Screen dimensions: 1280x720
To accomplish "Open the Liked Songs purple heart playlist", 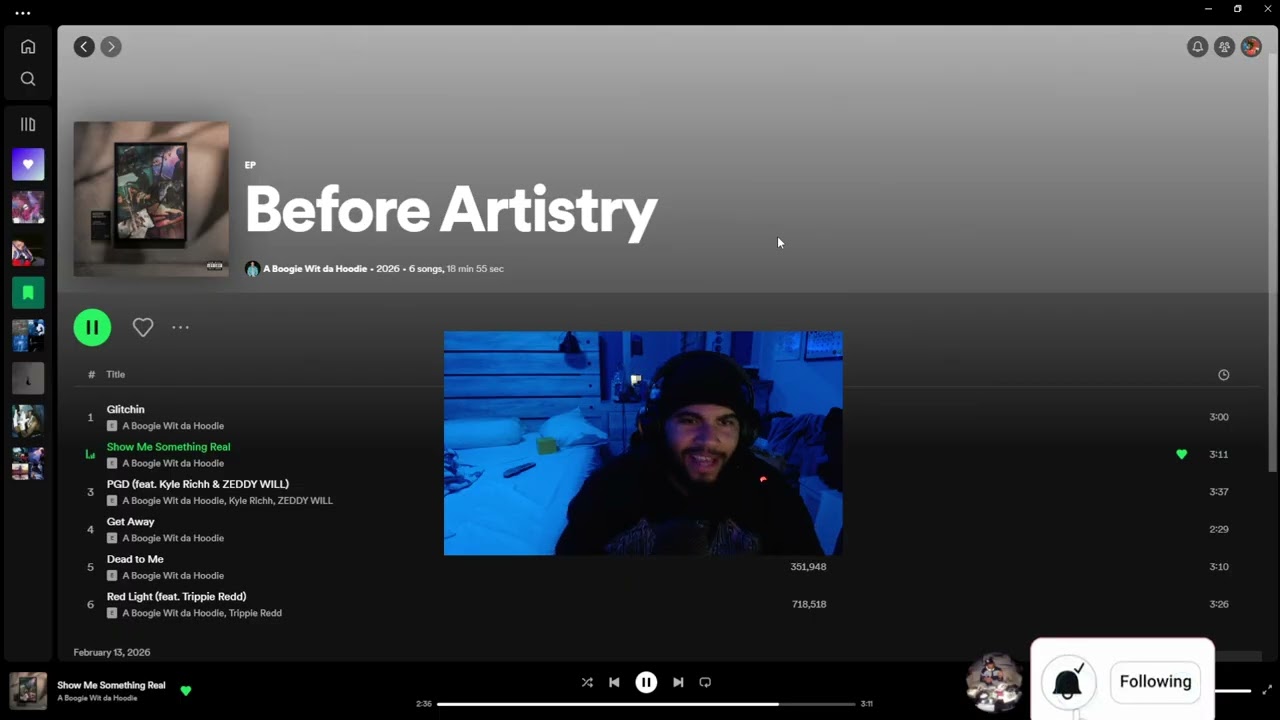I will 28,164.
